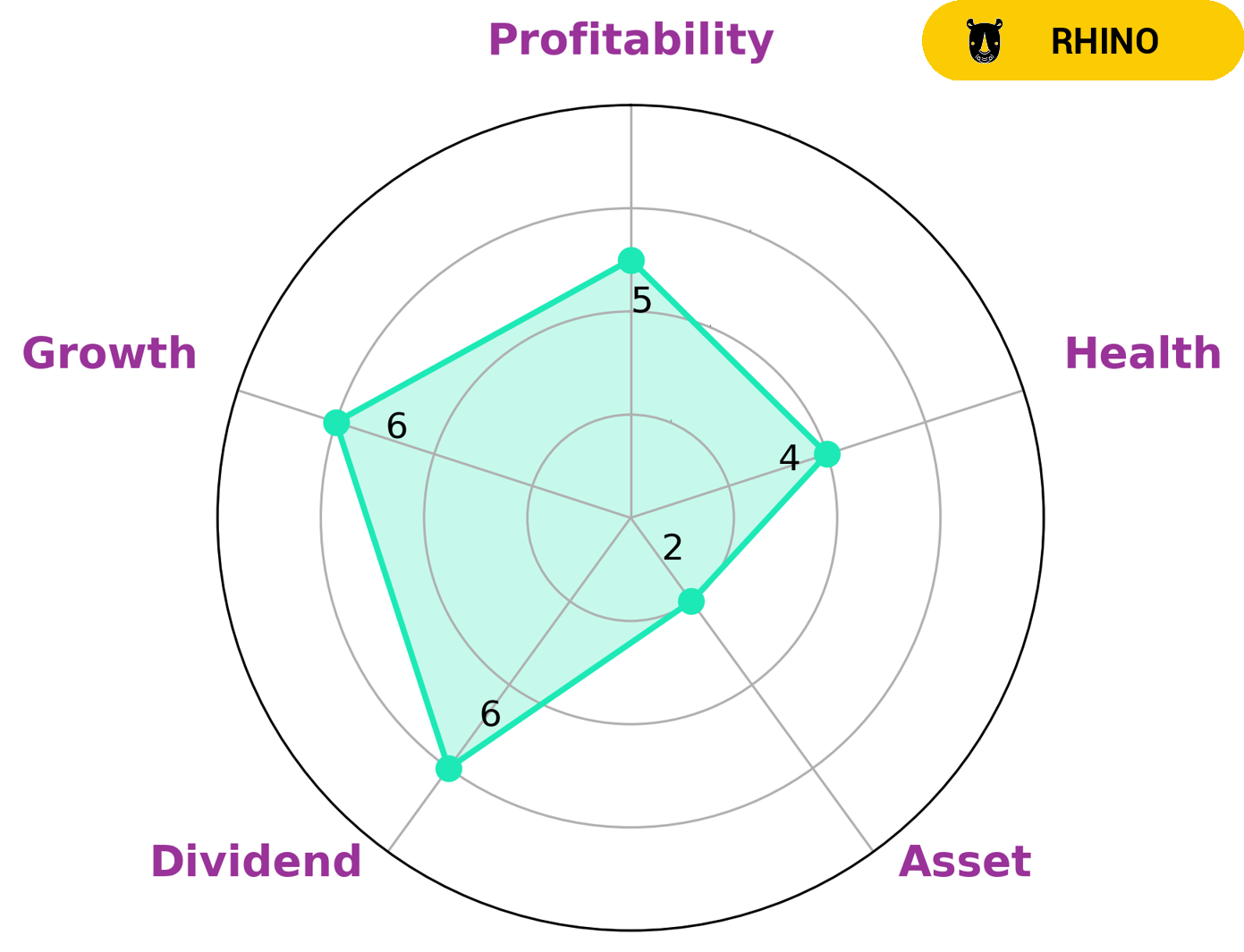Screen dimensions: 1244x952
Task: Click the value 2 on the Asset axis
Action: [673, 547]
